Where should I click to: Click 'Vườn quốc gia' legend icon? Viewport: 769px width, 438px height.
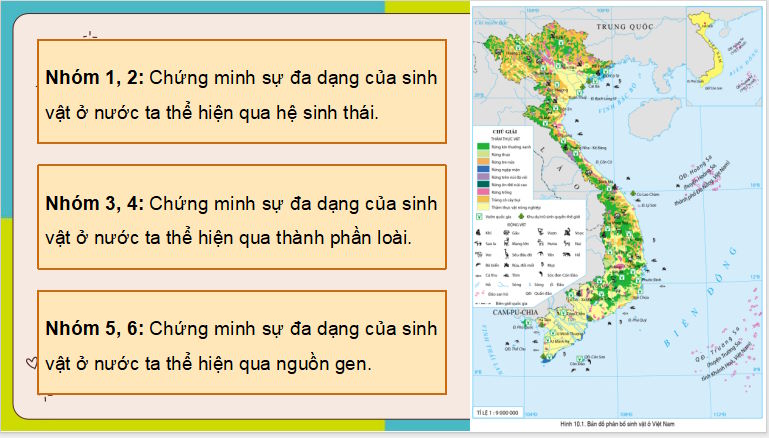480,216
